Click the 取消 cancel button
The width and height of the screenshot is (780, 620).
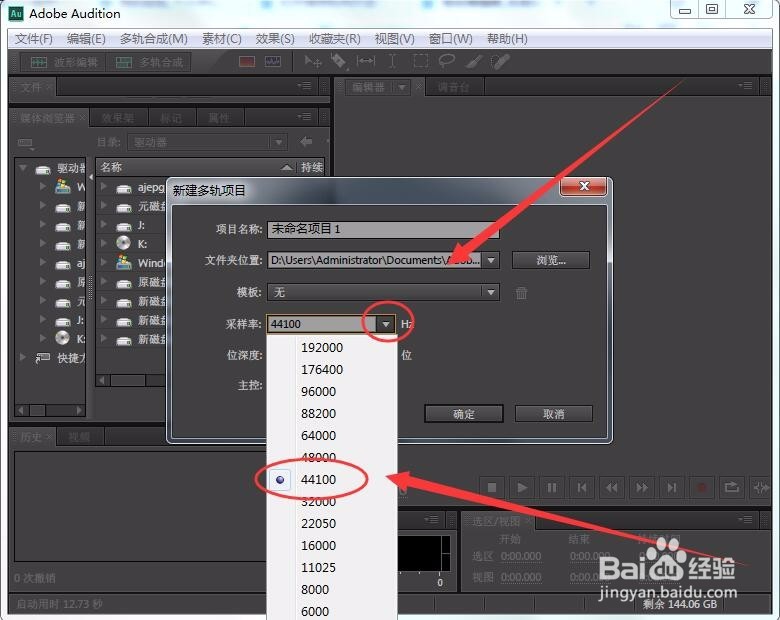point(554,414)
